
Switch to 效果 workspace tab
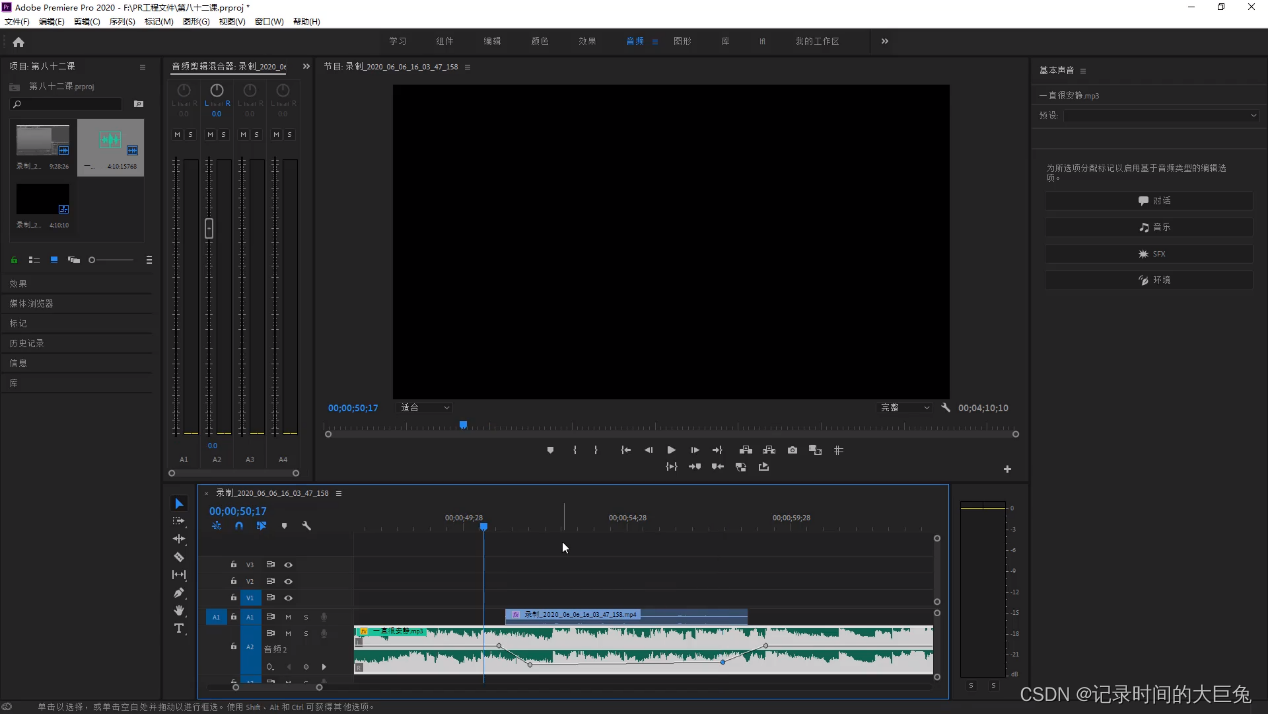(587, 41)
